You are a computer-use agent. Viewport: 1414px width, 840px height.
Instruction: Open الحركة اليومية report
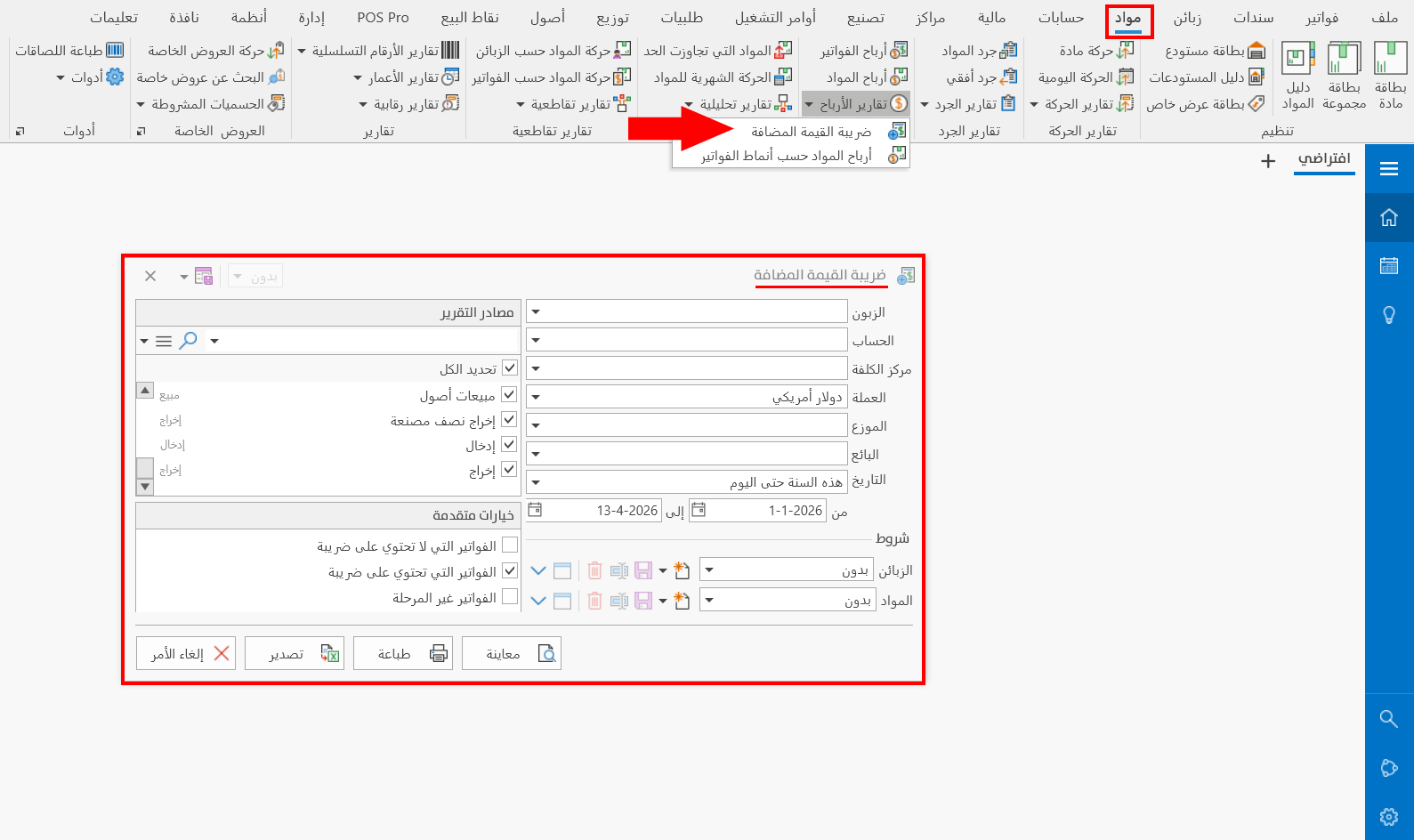[1086, 77]
